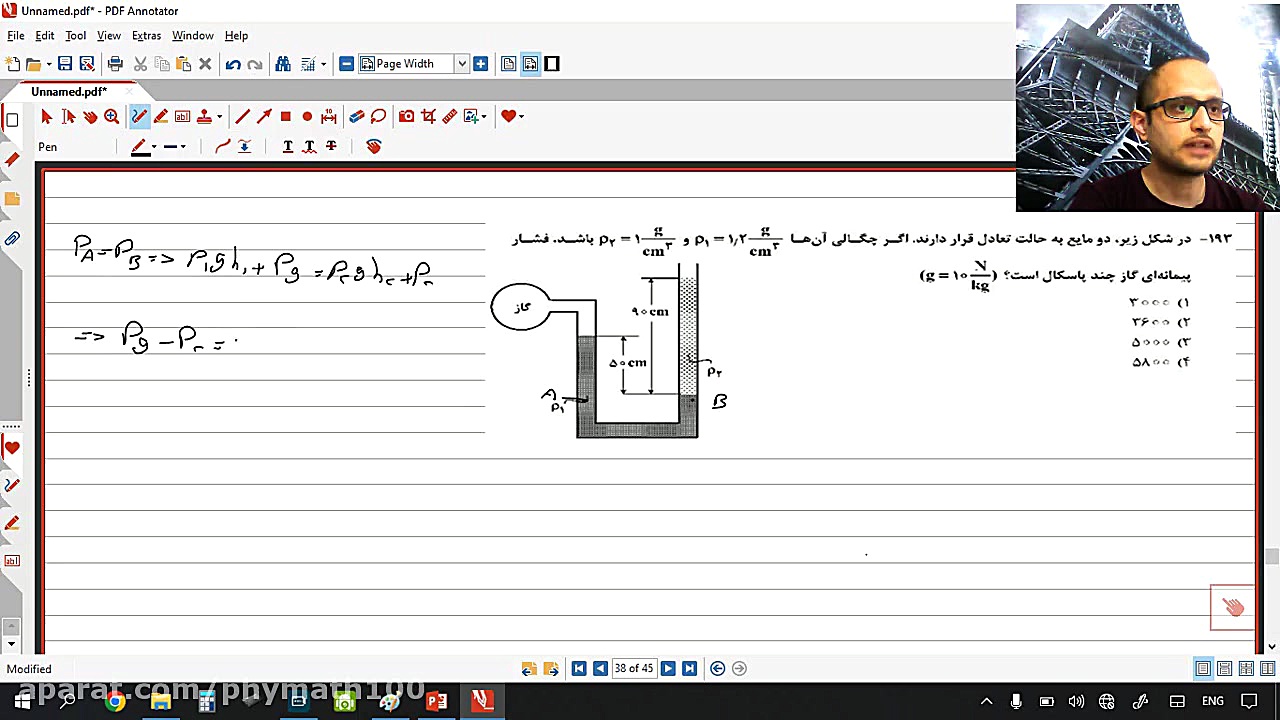Select the Crop tool
Screen dimensions: 1280x720
[428, 117]
